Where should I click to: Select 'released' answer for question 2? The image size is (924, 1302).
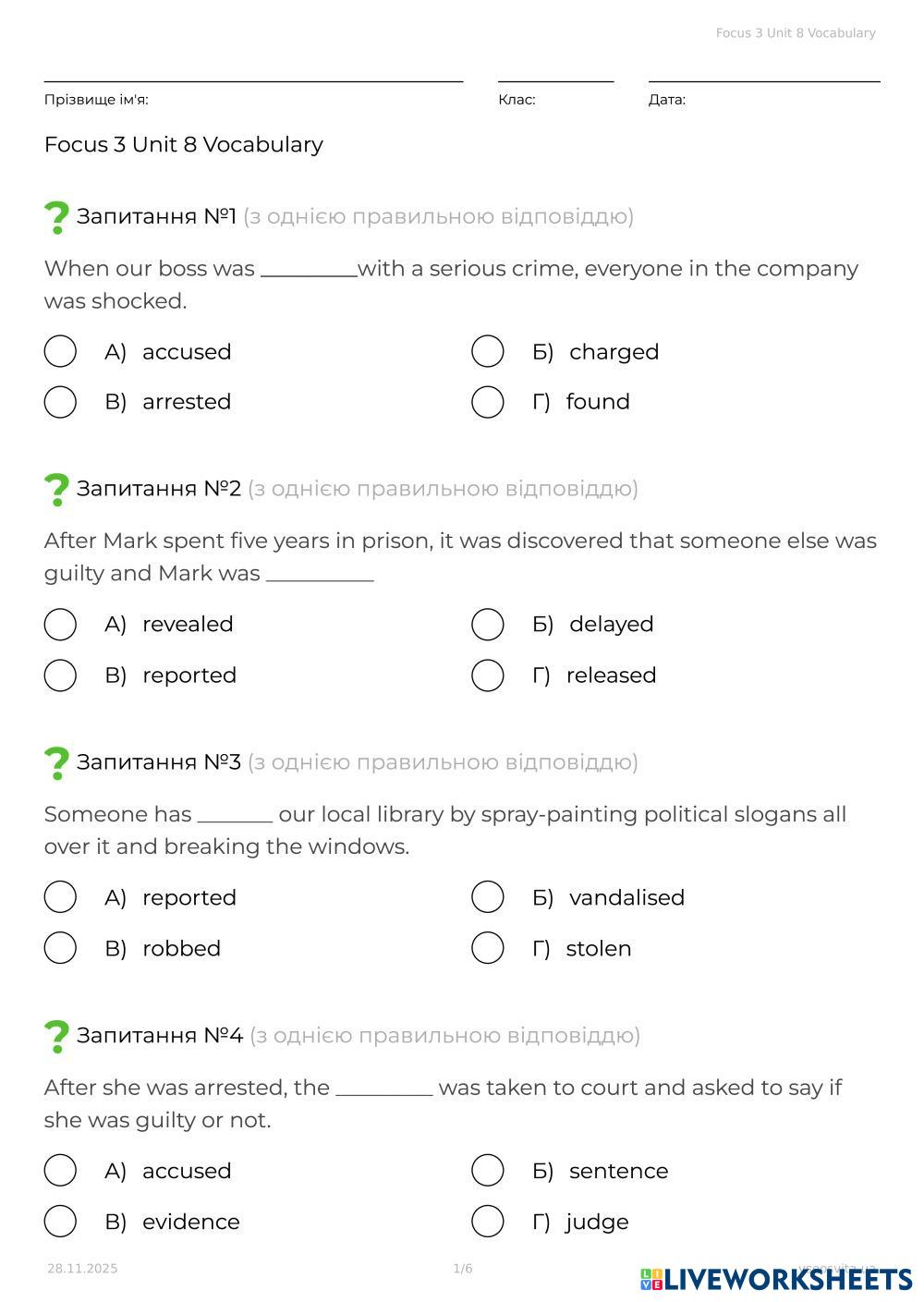(x=488, y=675)
